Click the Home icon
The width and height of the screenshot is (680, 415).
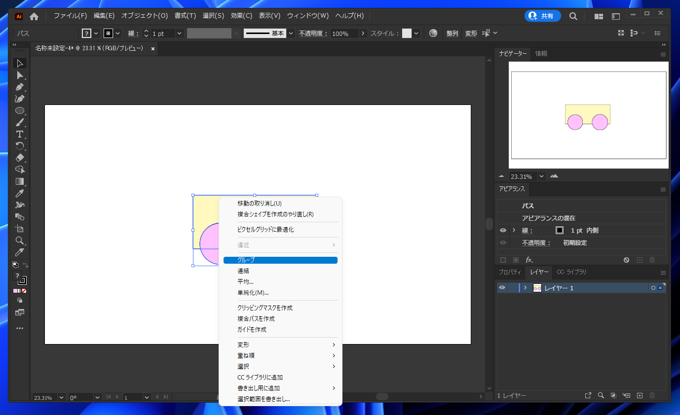[34, 16]
